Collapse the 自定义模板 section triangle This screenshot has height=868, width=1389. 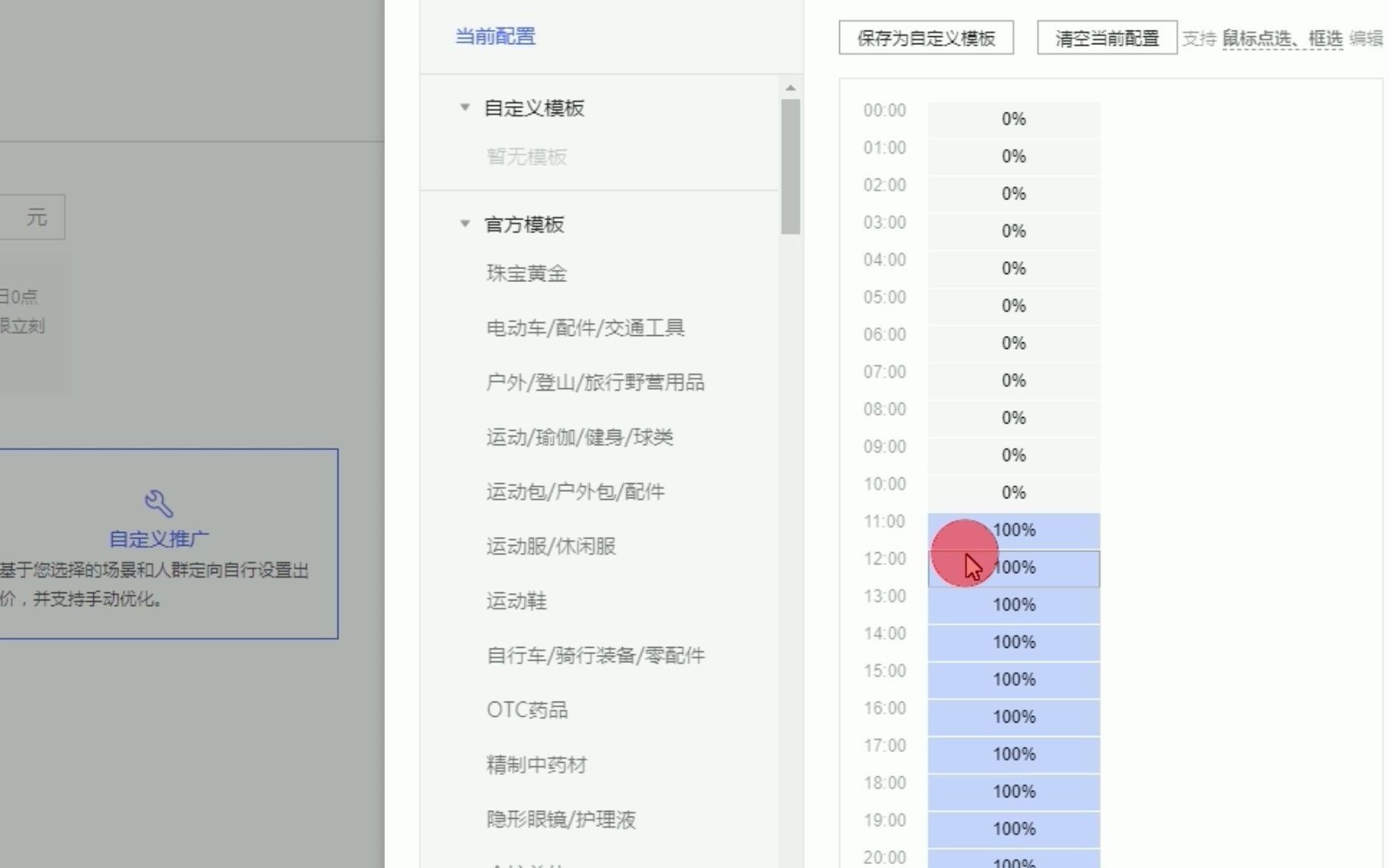tap(465, 107)
